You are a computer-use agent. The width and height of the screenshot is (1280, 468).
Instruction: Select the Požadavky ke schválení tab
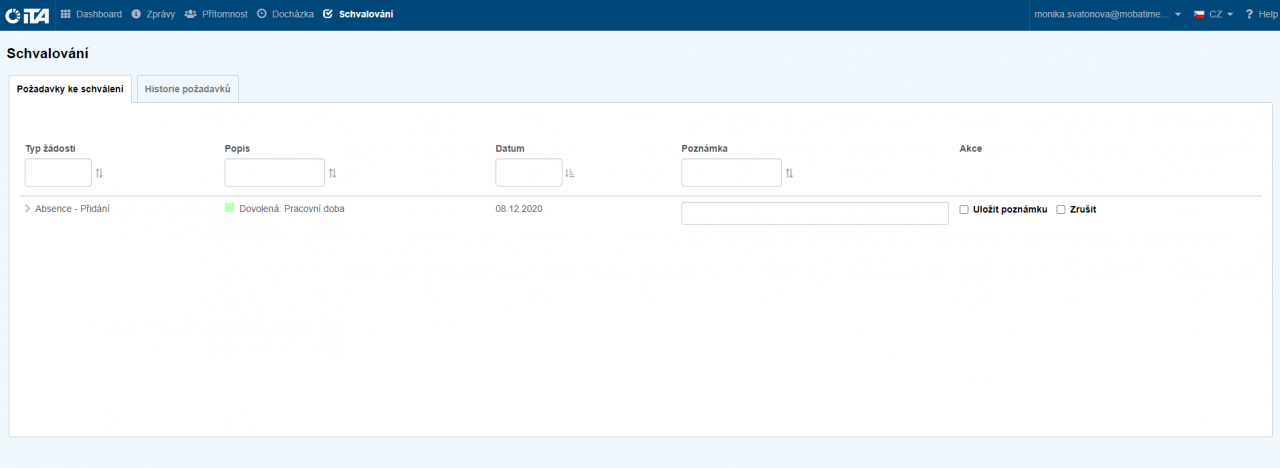(x=70, y=89)
